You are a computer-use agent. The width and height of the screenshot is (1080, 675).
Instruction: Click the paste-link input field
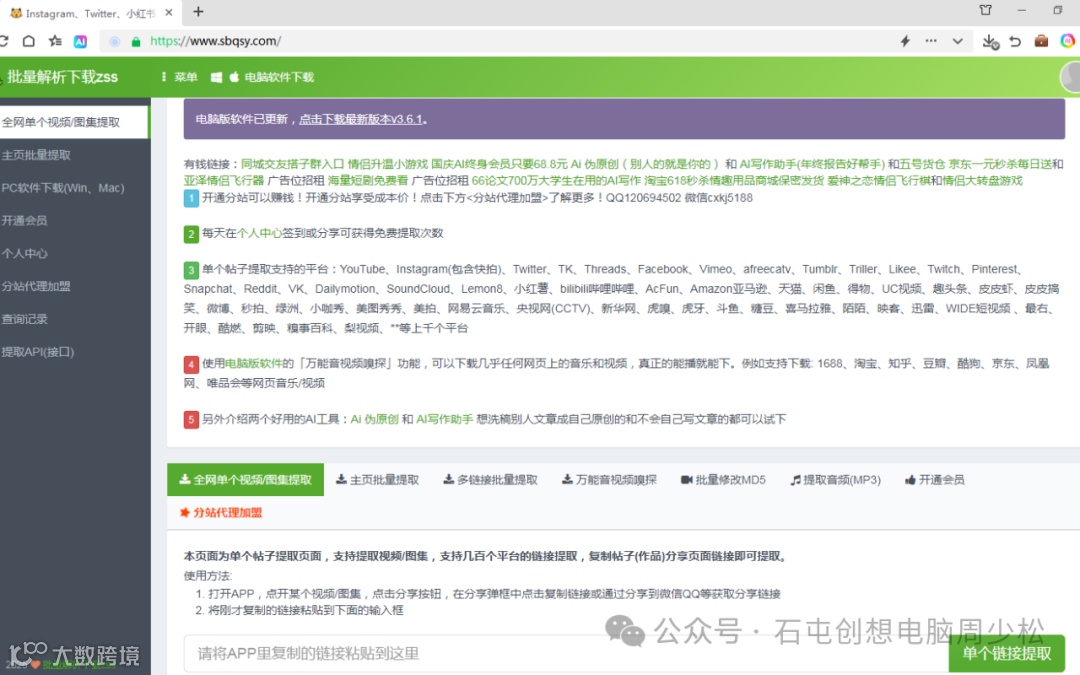565,654
